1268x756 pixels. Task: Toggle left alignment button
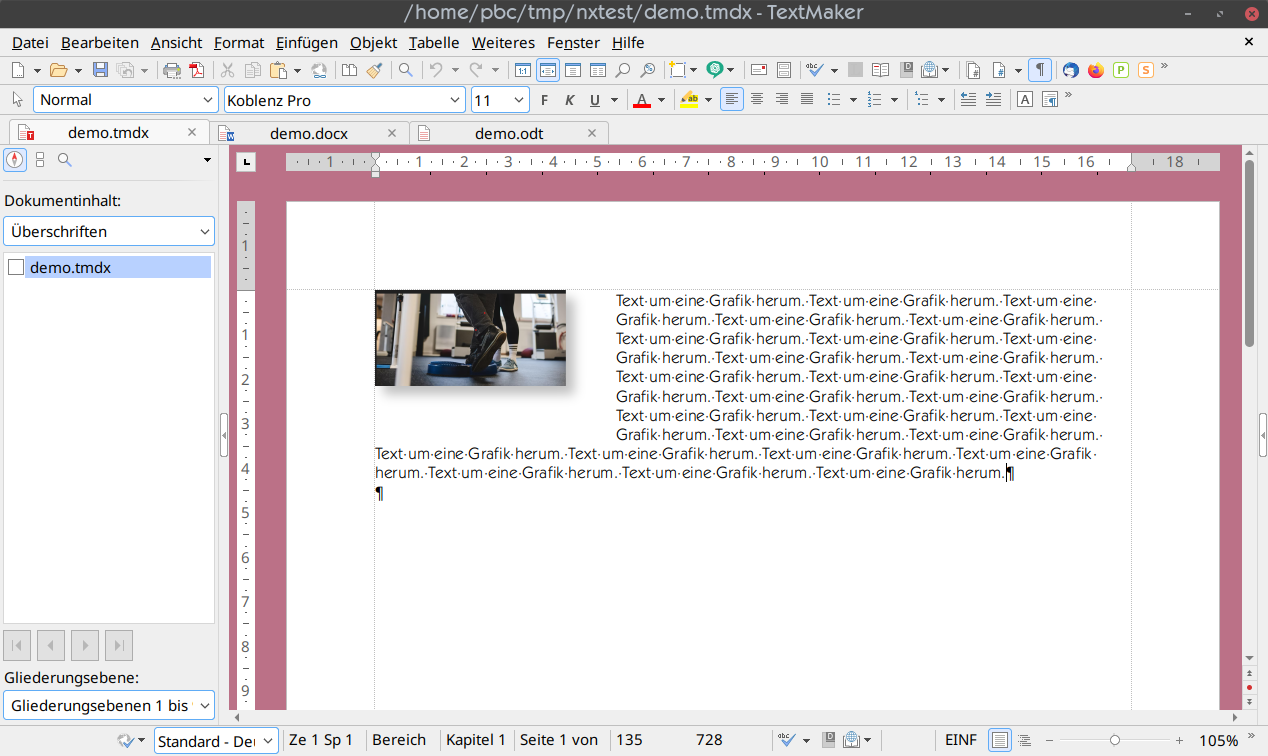732,99
